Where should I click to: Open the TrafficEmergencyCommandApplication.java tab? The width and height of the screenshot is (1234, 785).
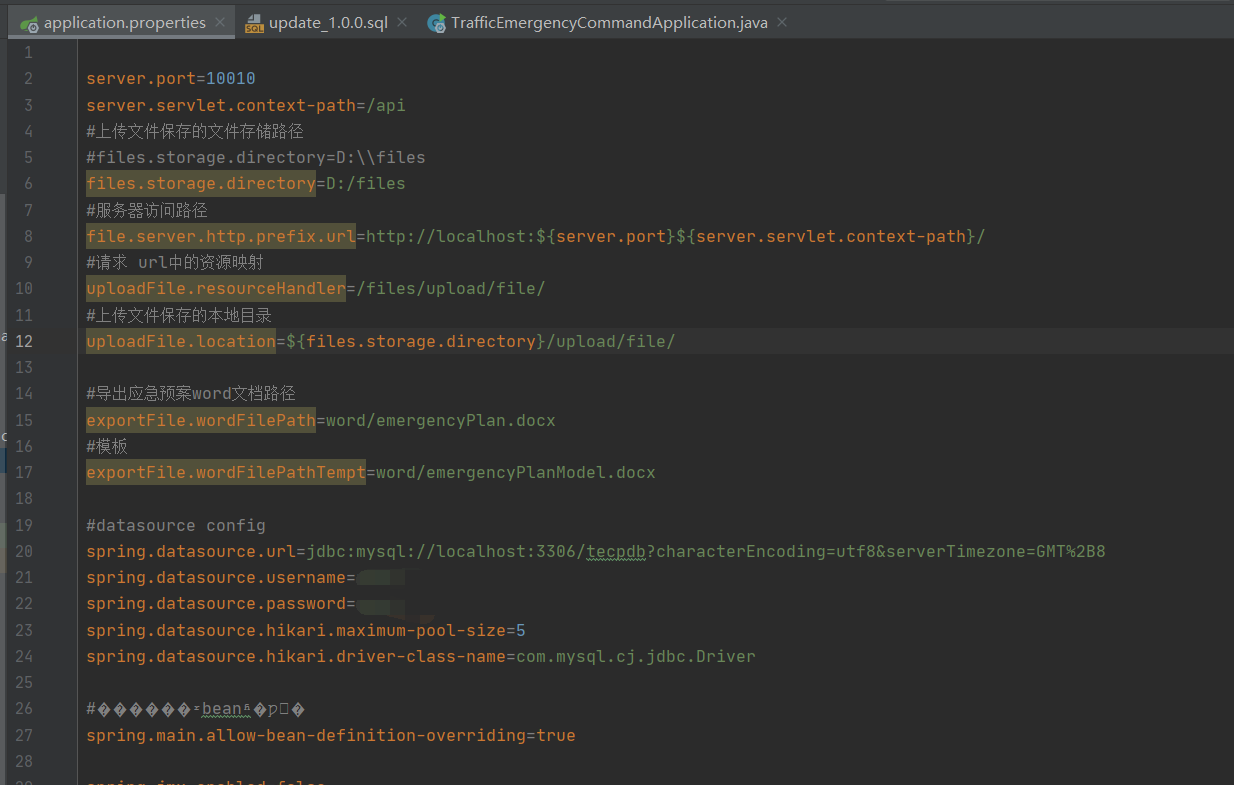(608, 22)
